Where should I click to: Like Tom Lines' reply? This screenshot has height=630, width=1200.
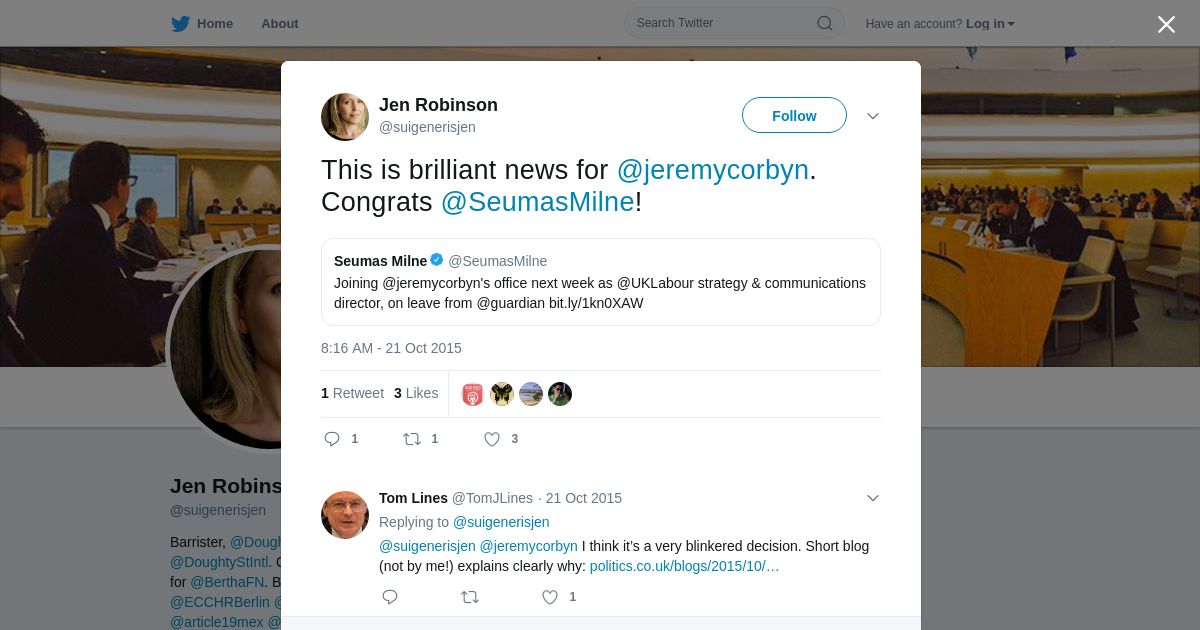point(550,597)
